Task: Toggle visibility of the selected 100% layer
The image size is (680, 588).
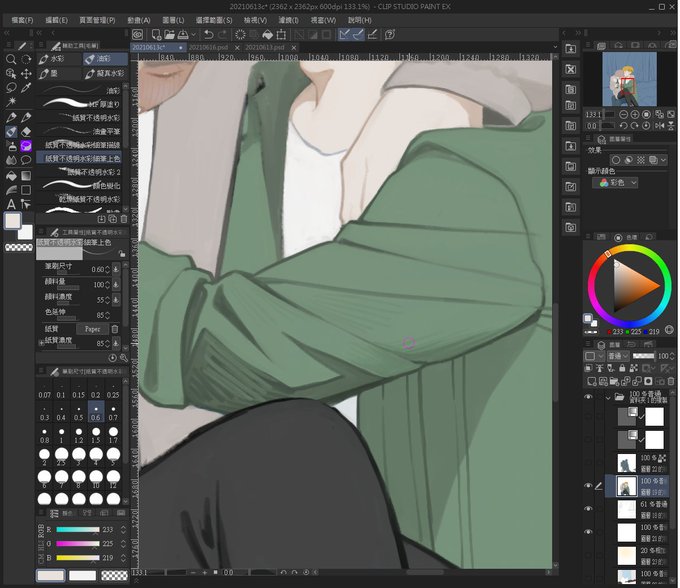Action: coord(588,486)
